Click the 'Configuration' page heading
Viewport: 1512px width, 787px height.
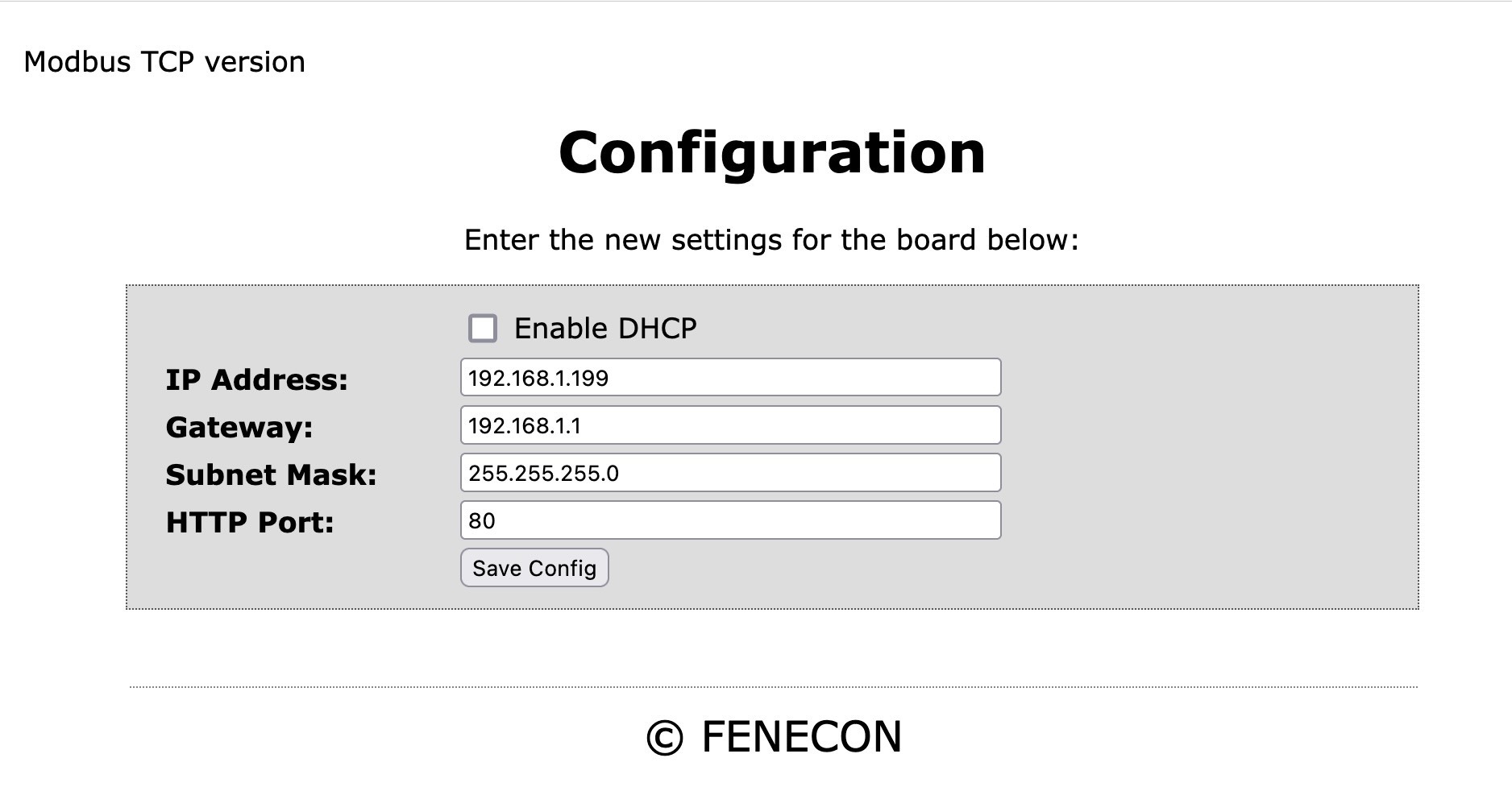771,152
